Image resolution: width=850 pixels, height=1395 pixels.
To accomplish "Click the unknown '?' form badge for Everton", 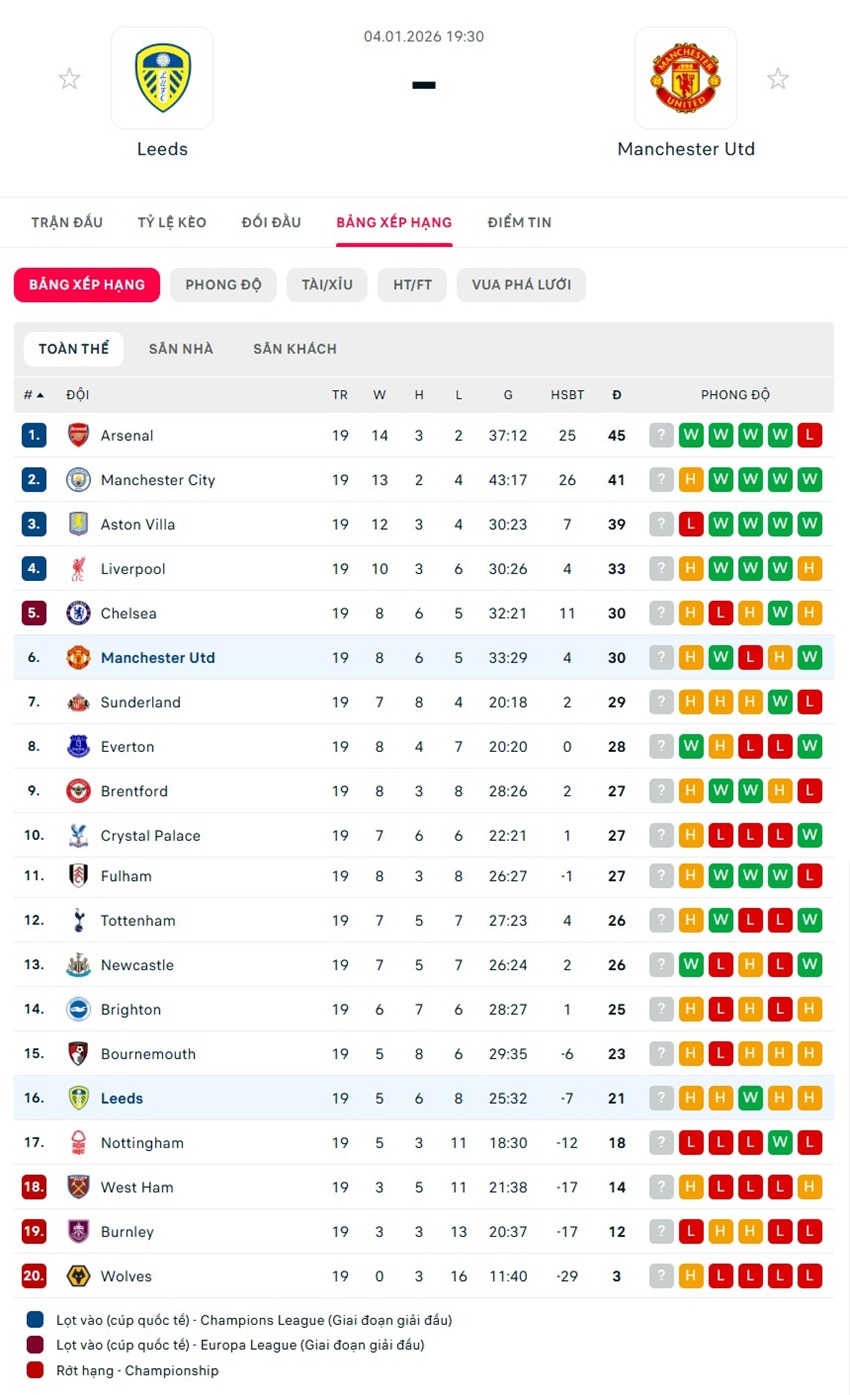I will pos(661,747).
